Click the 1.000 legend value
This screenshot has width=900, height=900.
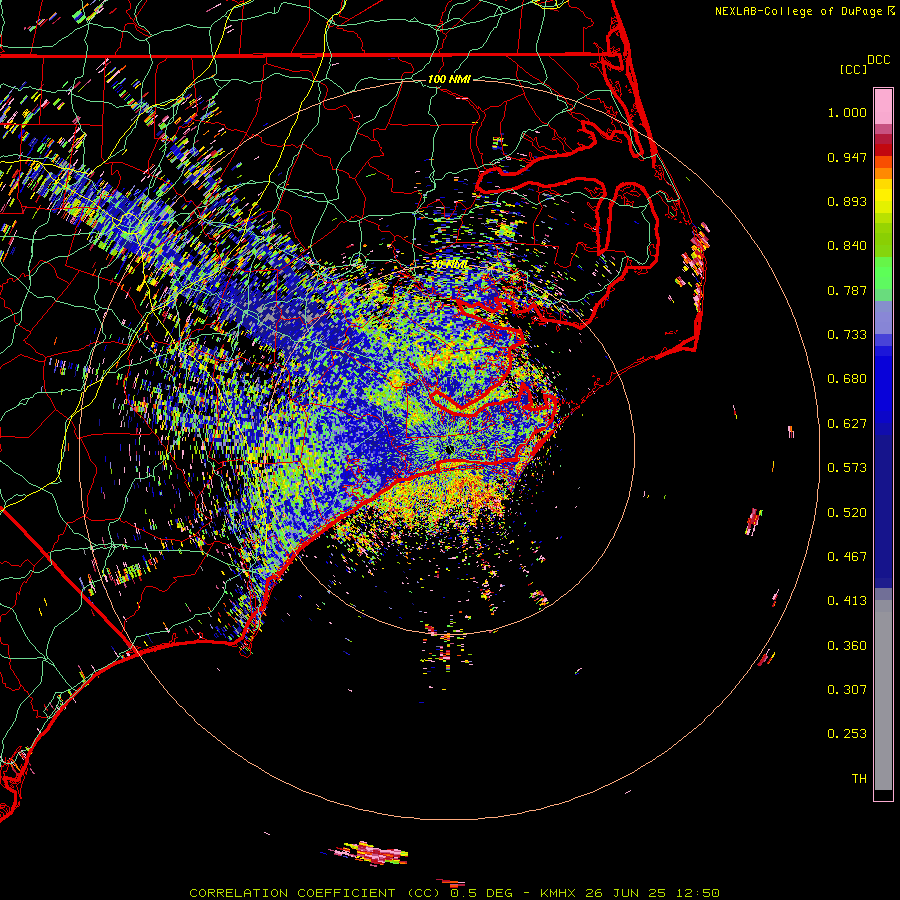click(x=847, y=112)
